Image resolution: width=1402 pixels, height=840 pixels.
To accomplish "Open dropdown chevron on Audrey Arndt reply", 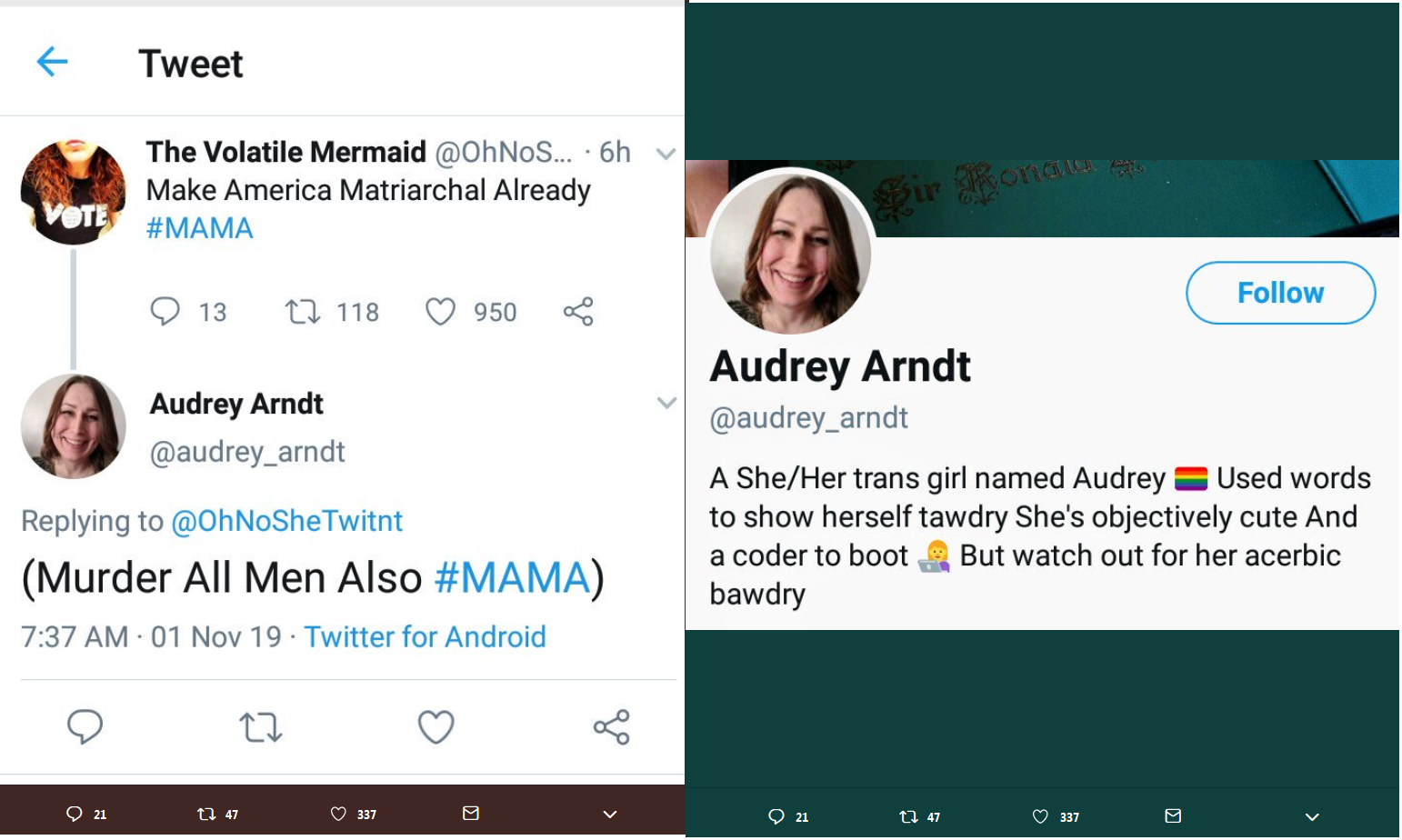I will [666, 403].
